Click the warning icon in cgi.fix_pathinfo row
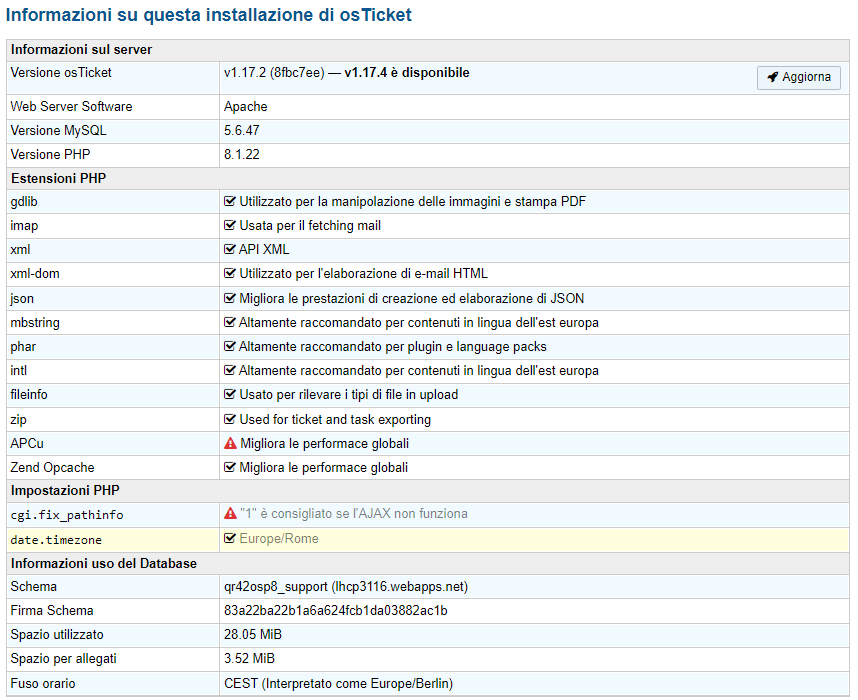This screenshot has width=858, height=700. coord(230,514)
